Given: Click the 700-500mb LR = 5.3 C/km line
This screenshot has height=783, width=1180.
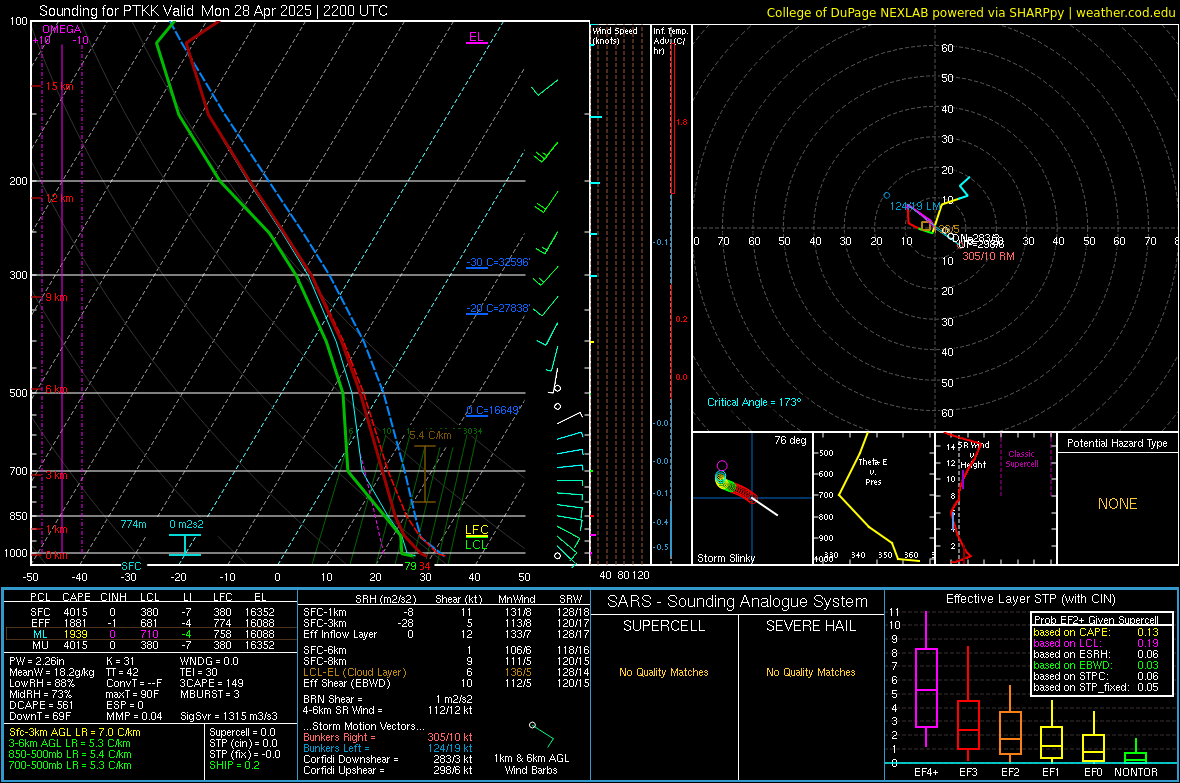Looking at the screenshot, I should [70, 765].
